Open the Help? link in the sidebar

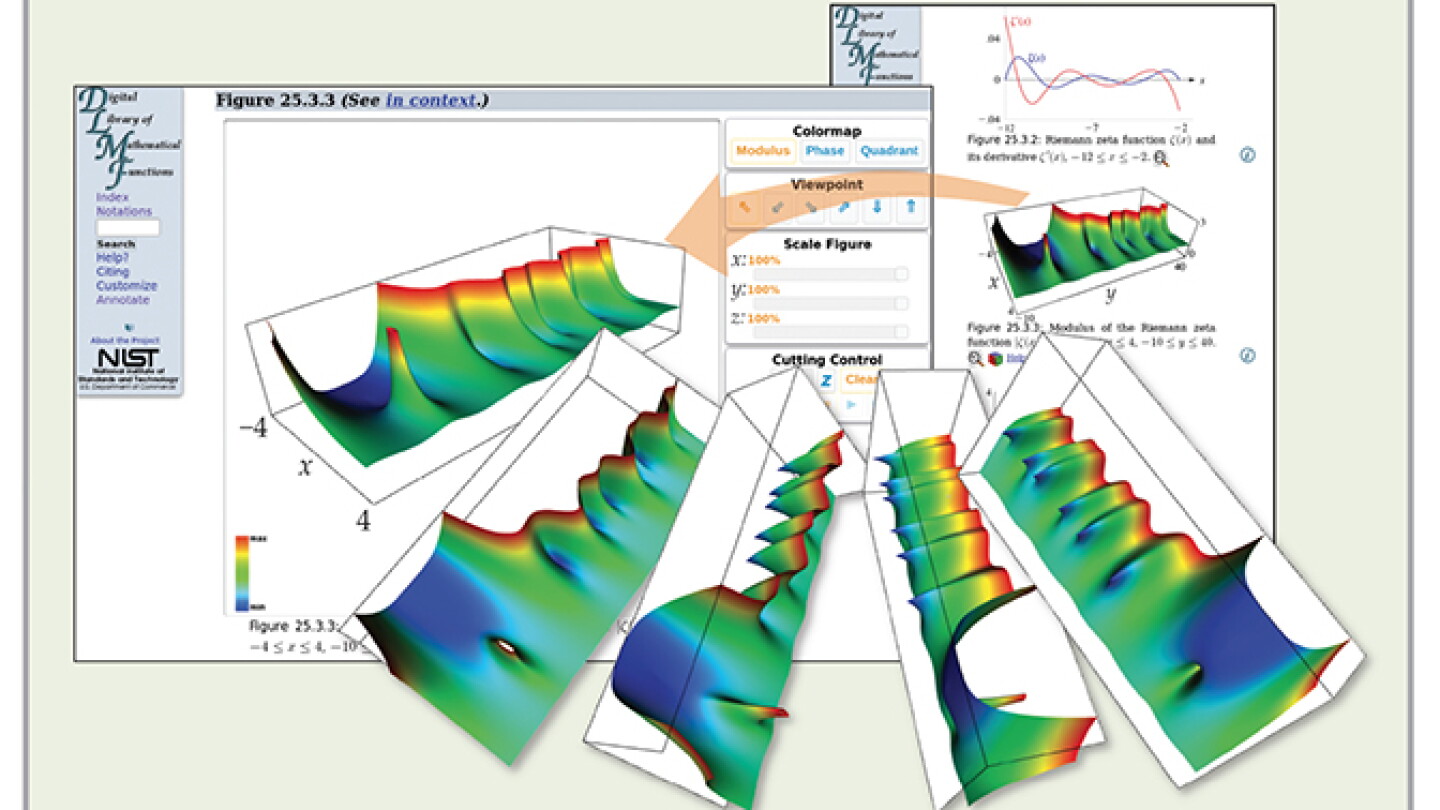coord(113,258)
